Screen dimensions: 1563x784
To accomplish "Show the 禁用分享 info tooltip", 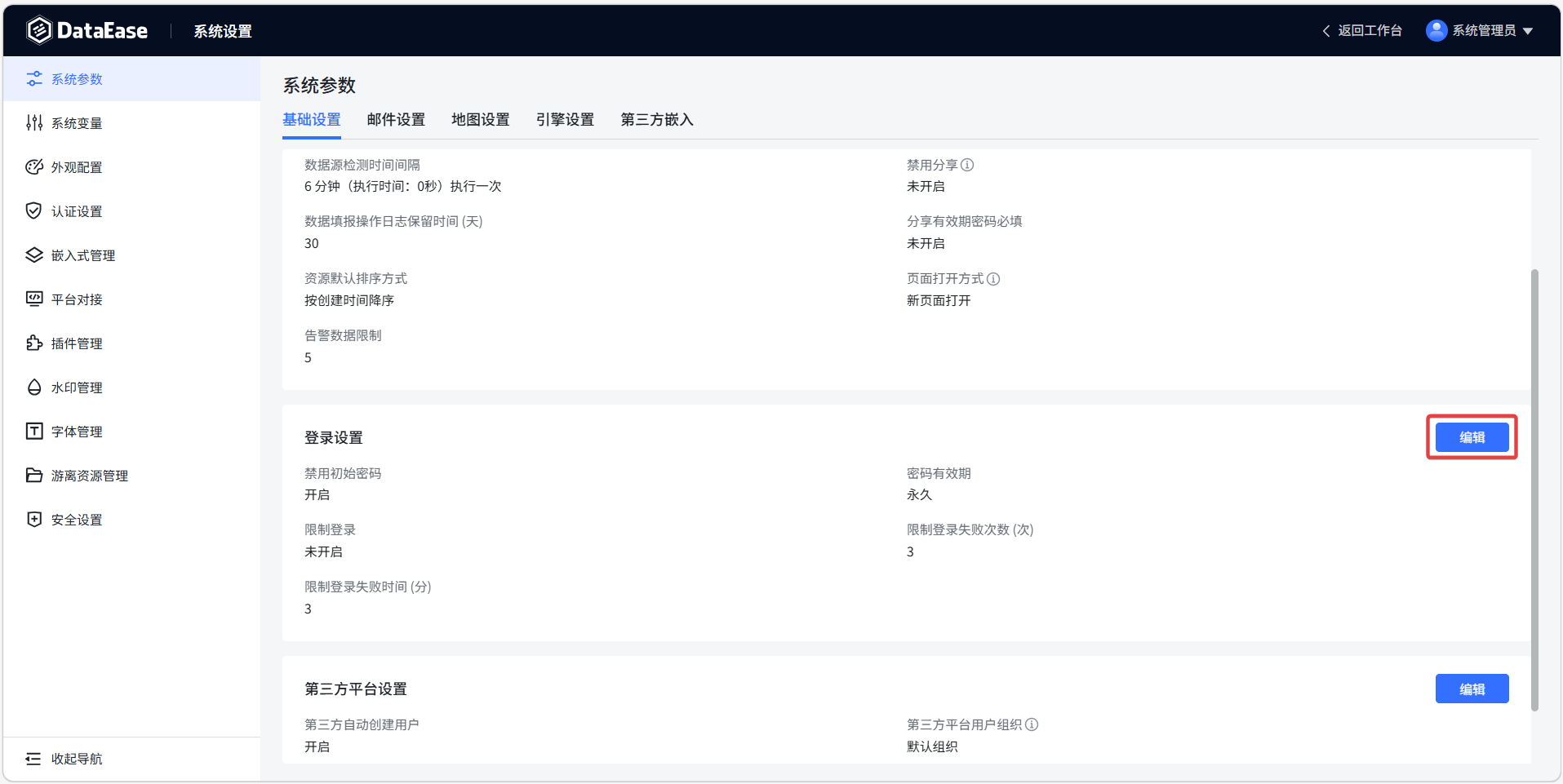I will [968, 164].
